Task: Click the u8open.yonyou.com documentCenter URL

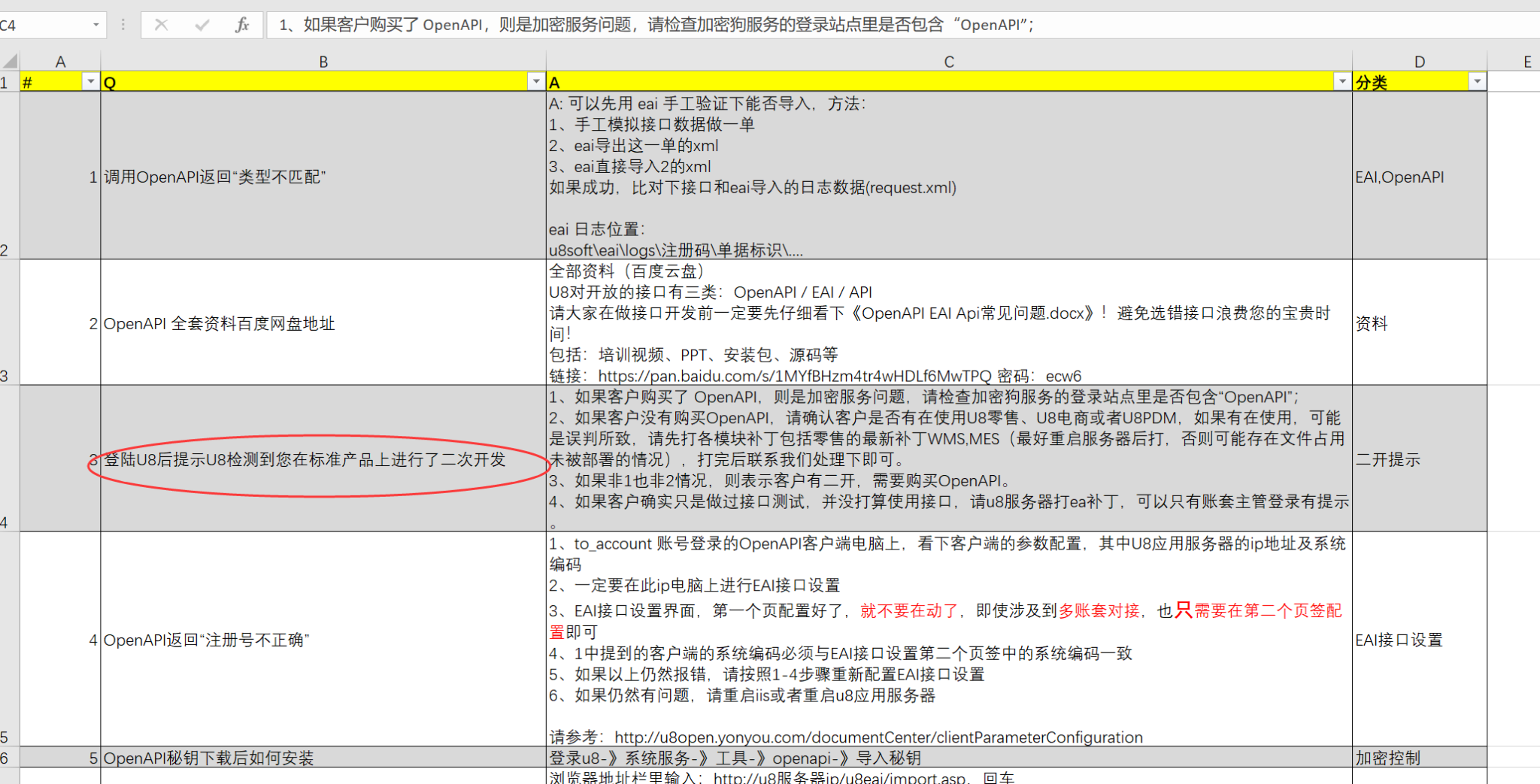Action: point(878,737)
